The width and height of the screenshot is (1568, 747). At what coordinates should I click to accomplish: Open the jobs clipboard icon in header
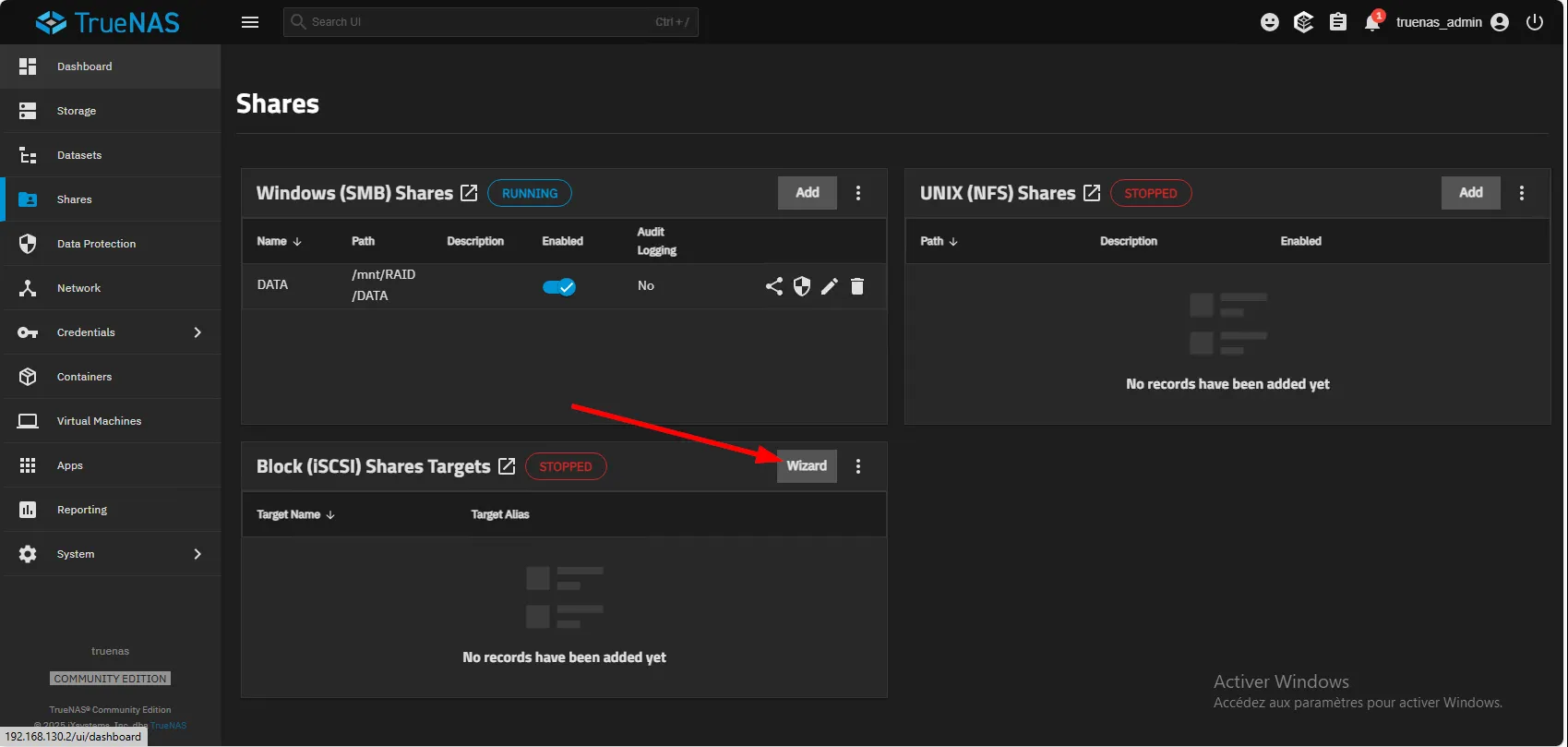(1338, 22)
